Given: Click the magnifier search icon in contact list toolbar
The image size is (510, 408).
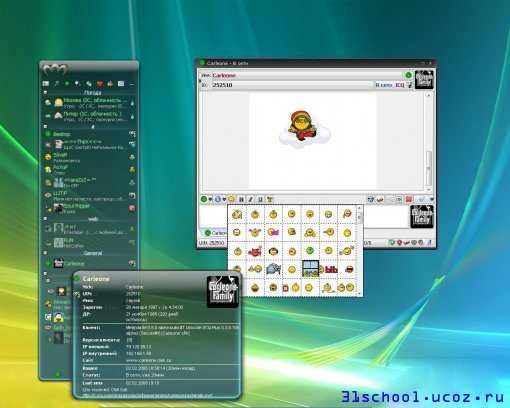Looking at the screenshot, I should click(56, 83).
